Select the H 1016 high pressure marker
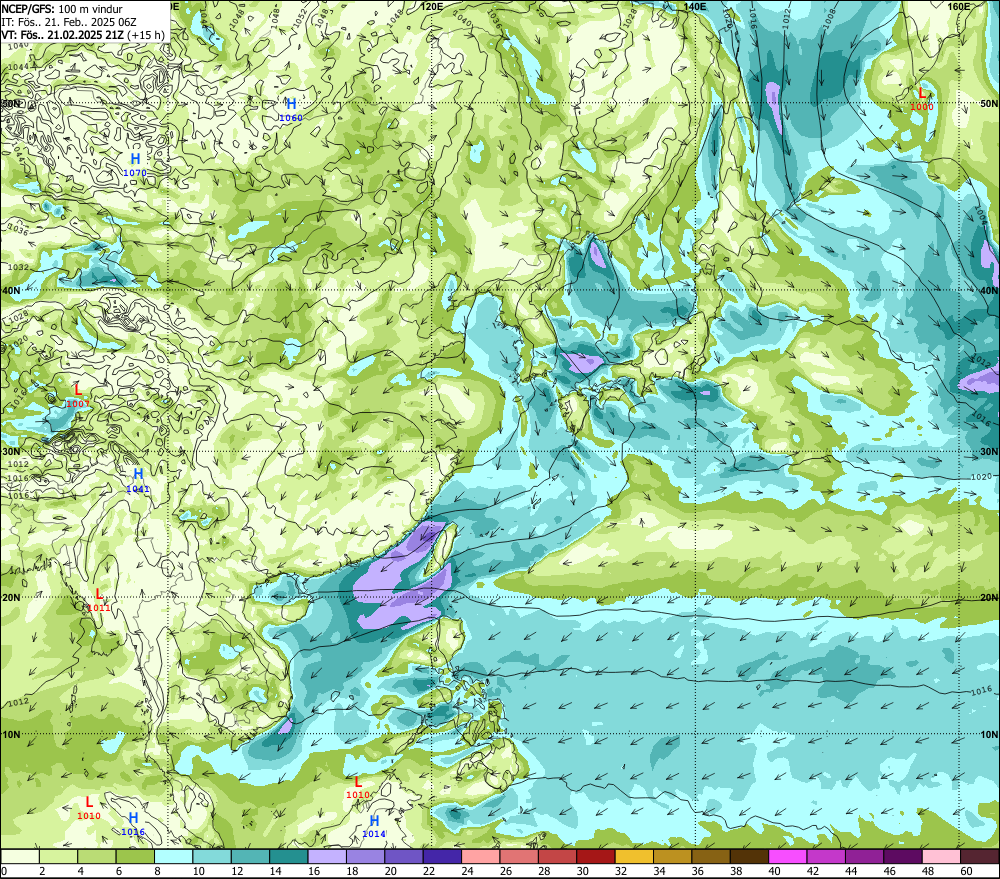 (x=133, y=824)
